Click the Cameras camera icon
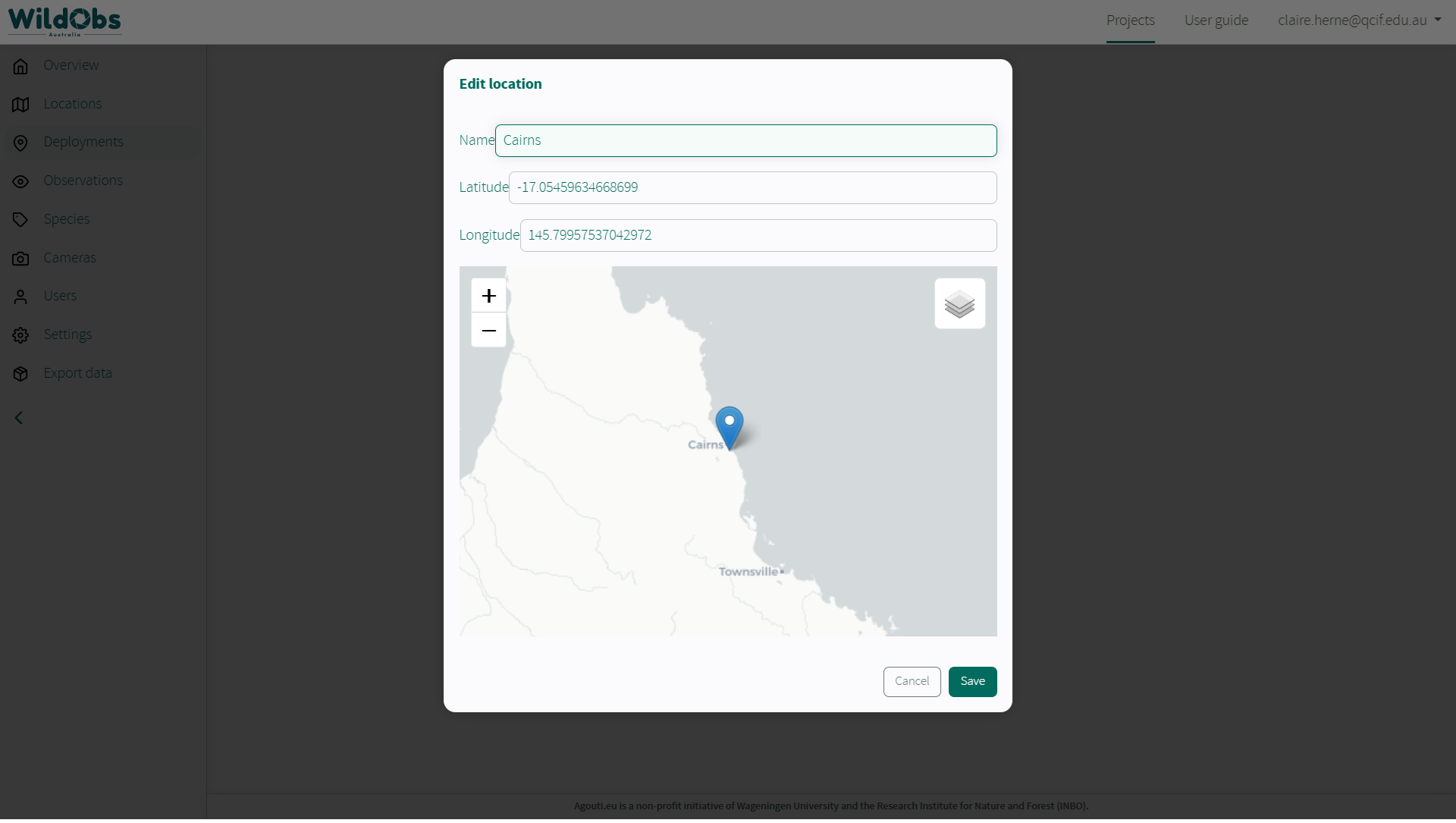This screenshot has height=823, width=1456. click(20, 259)
